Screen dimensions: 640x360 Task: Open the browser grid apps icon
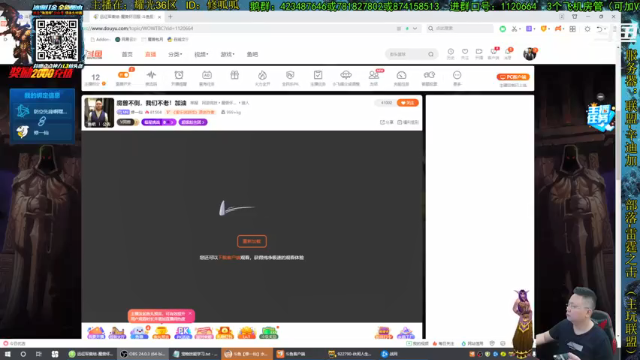click(x=573, y=29)
